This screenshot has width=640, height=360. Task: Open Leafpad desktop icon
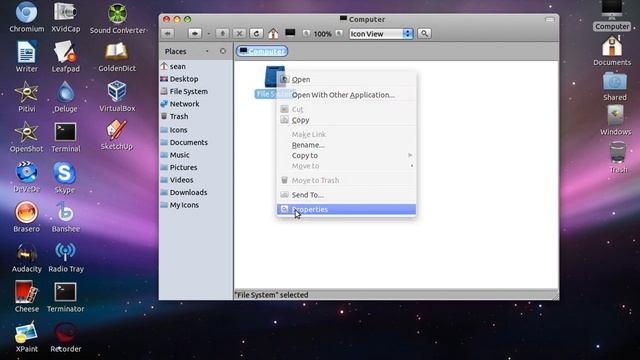[65, 57]
